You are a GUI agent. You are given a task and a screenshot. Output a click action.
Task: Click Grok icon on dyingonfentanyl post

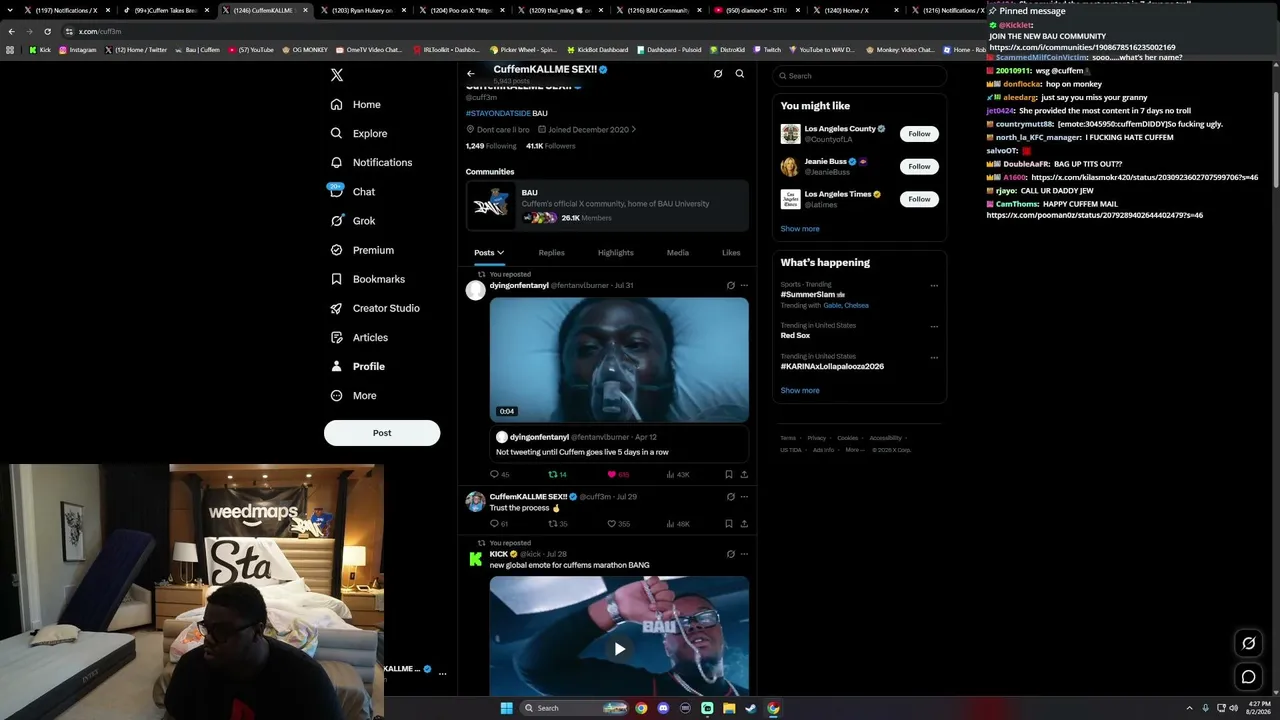(731, 285)
